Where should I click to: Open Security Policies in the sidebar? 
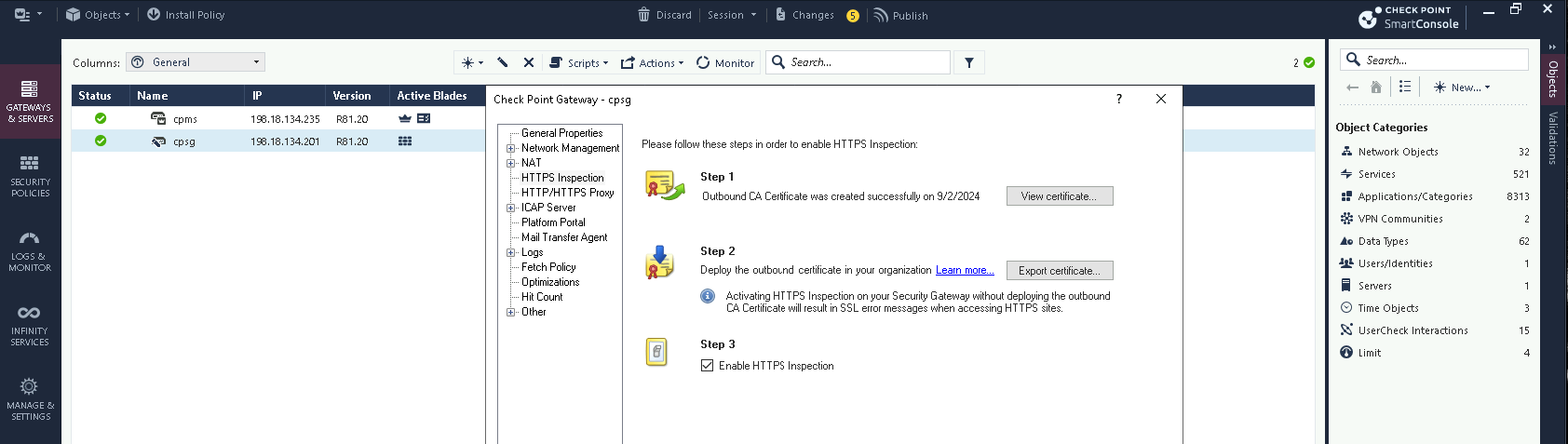(30, 176)
